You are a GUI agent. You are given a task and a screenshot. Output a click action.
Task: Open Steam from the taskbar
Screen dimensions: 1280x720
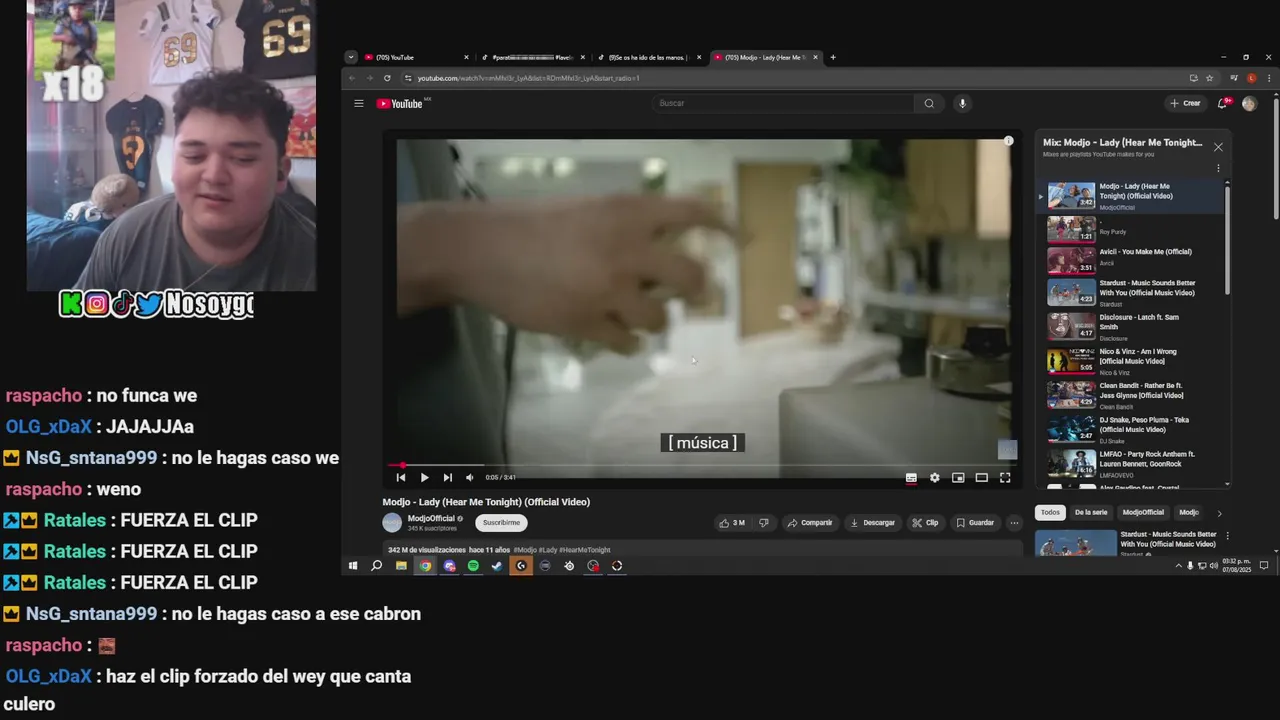point(497,566)
